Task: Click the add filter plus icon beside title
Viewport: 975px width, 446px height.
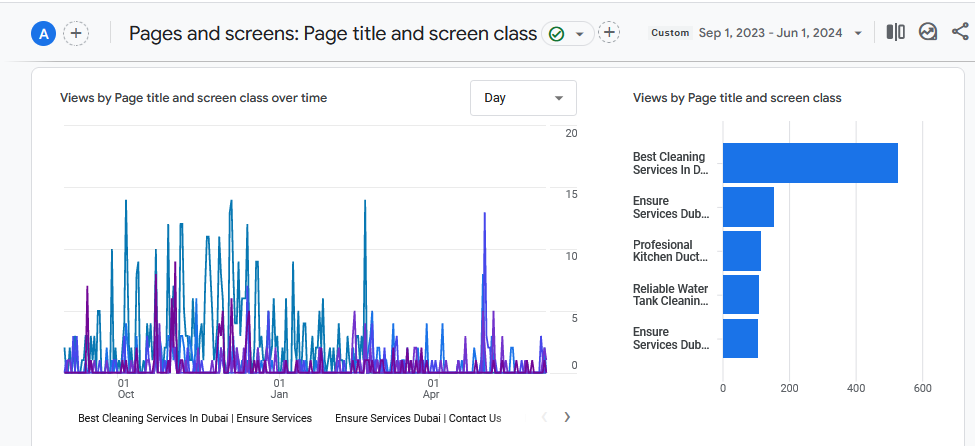Action: click(x=609, y=33)
